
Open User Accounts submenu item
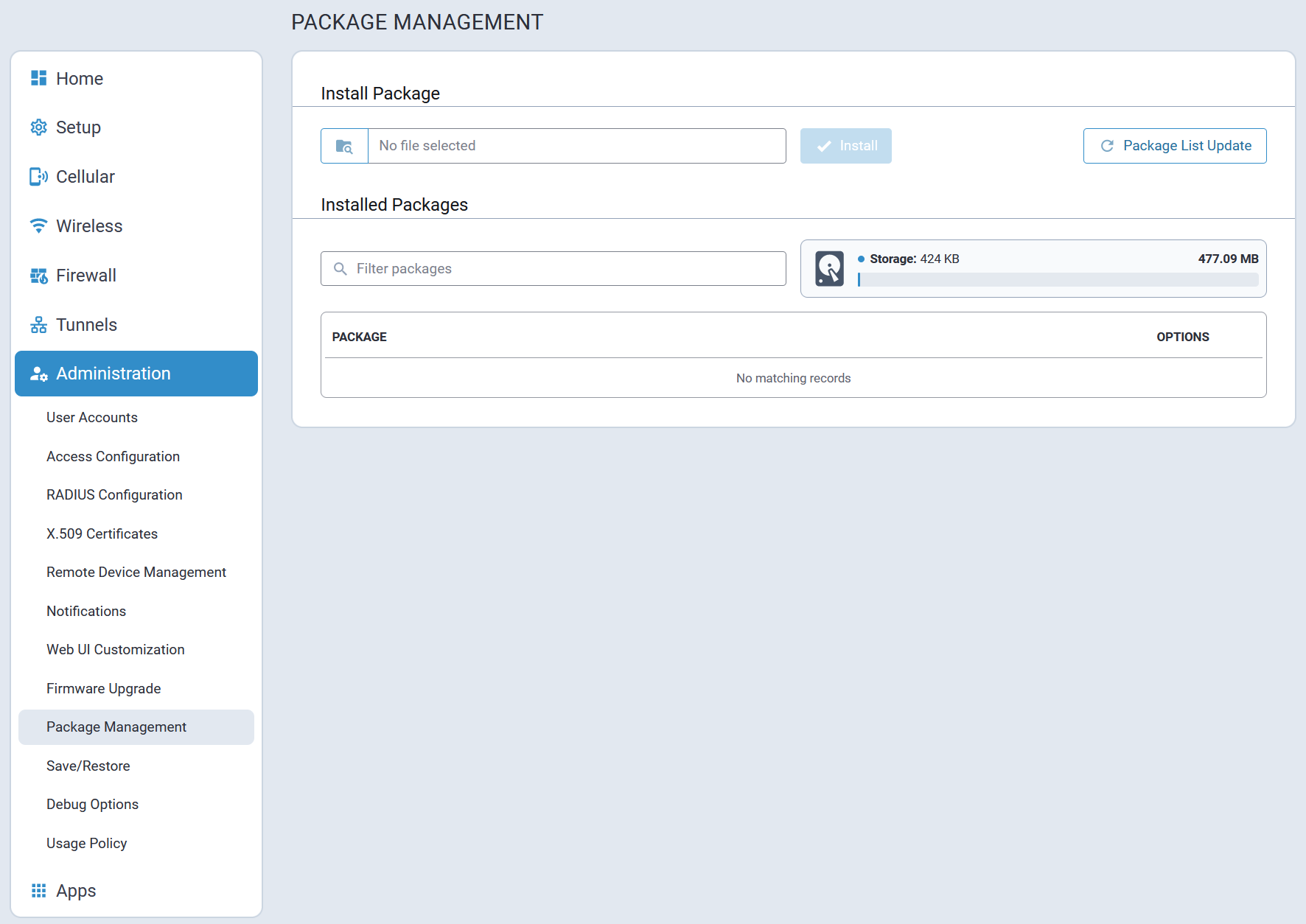(x=92, y=418)
